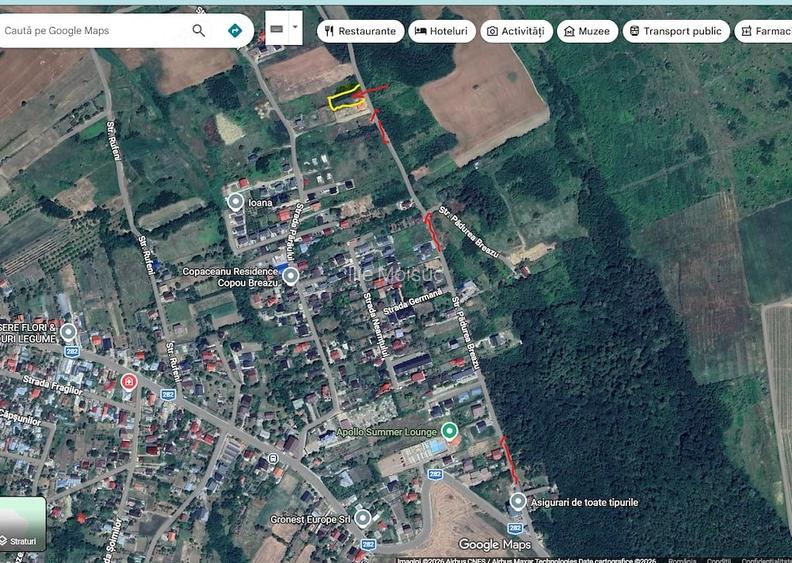Open the Gronest Europe Srl pin
Viewport: 792px width, 563px height.
[x=363, y=518]
